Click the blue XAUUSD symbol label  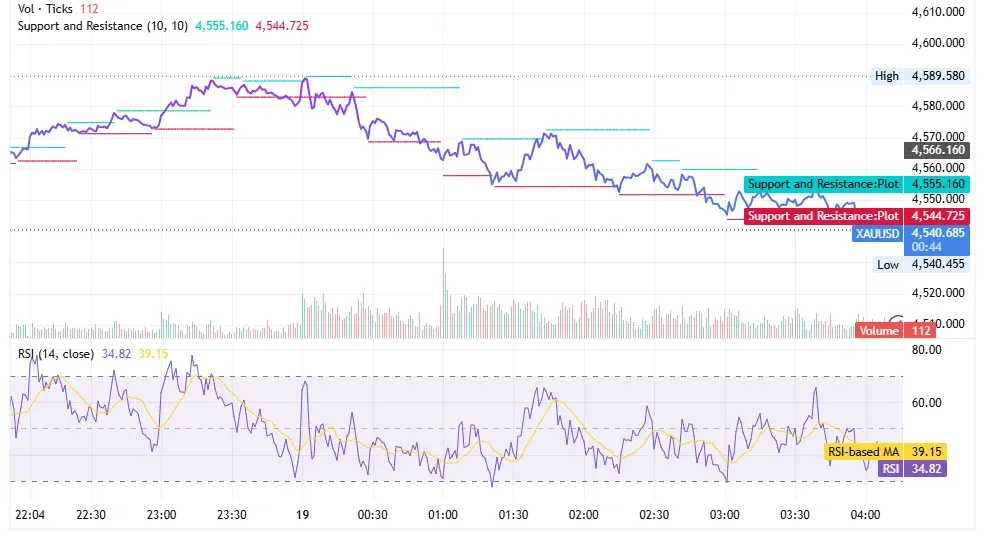pos(878,234)
